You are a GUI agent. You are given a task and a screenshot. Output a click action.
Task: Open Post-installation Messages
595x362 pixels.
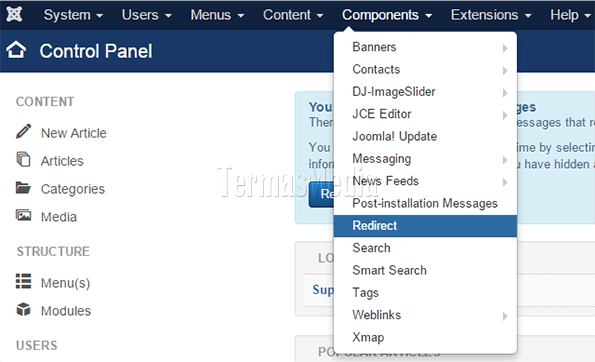pyautogui.click(x=425, y=203)
